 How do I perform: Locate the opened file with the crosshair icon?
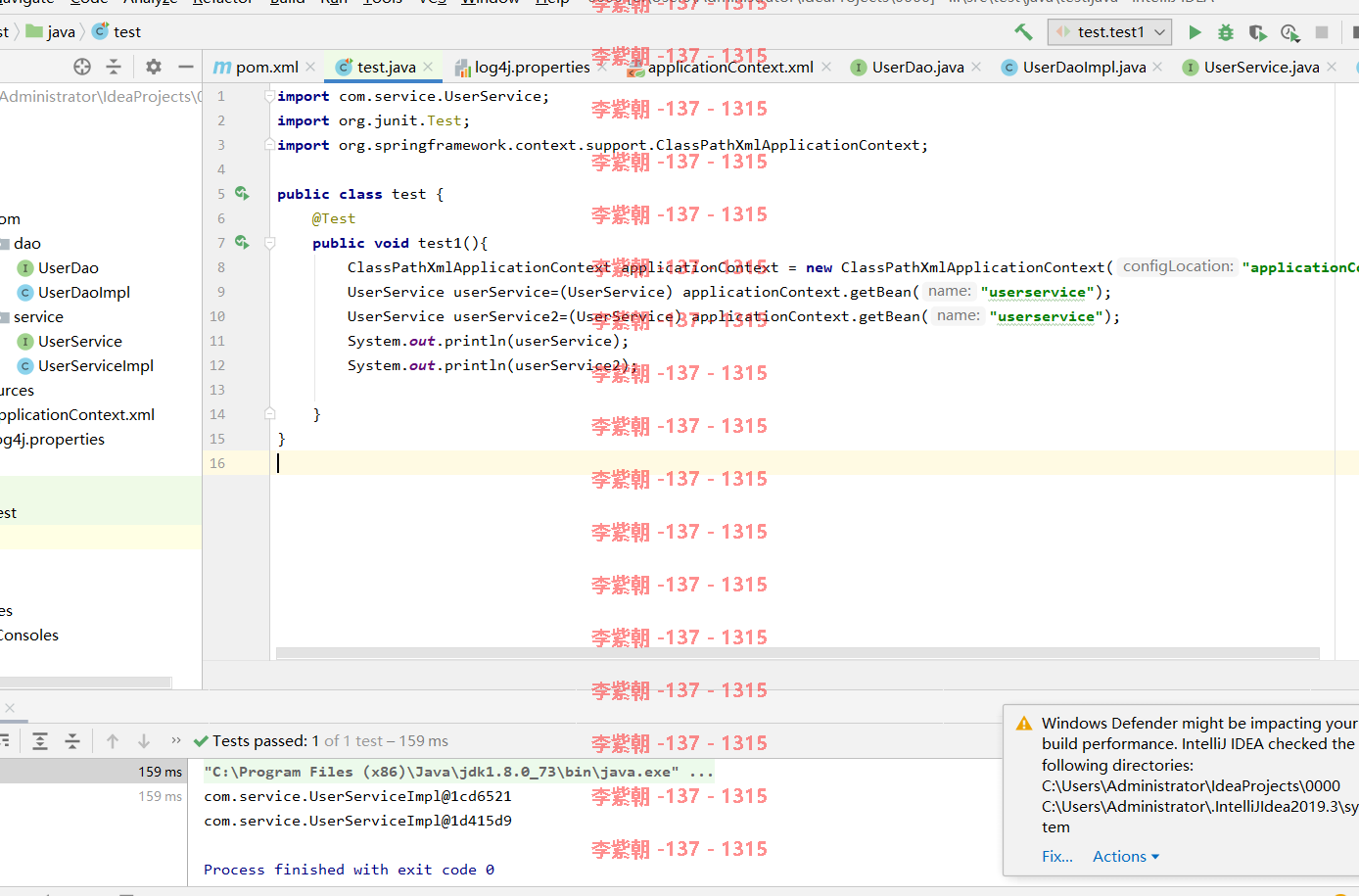point(82,67)
